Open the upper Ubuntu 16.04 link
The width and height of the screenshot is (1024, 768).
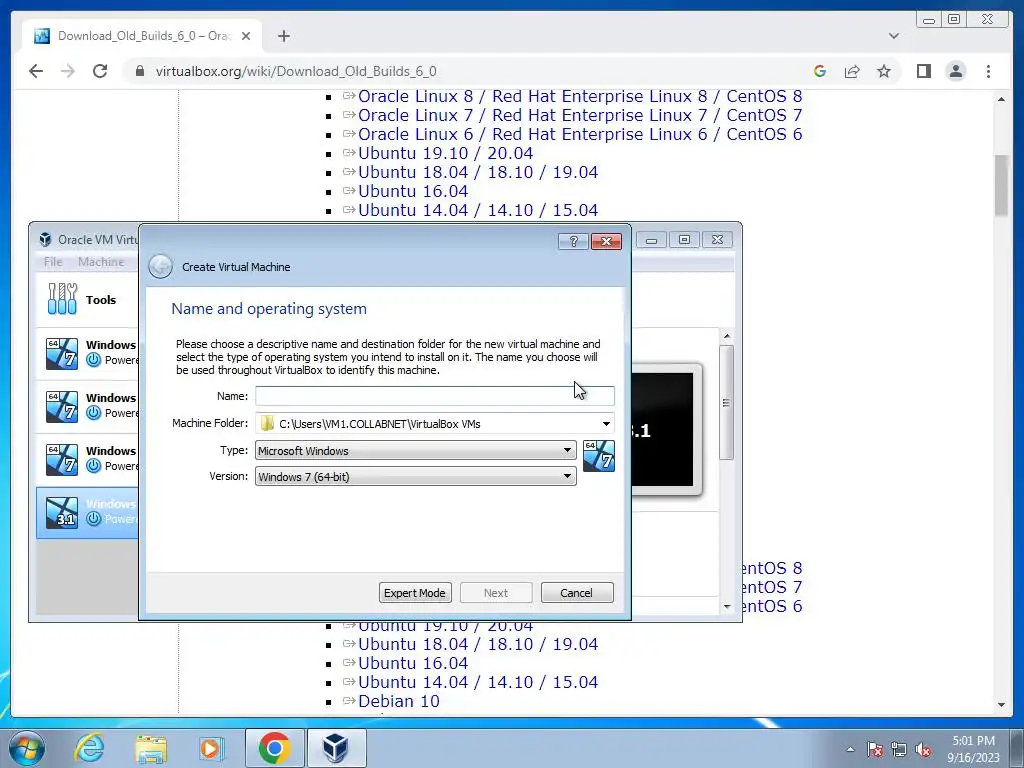point(413,191)
